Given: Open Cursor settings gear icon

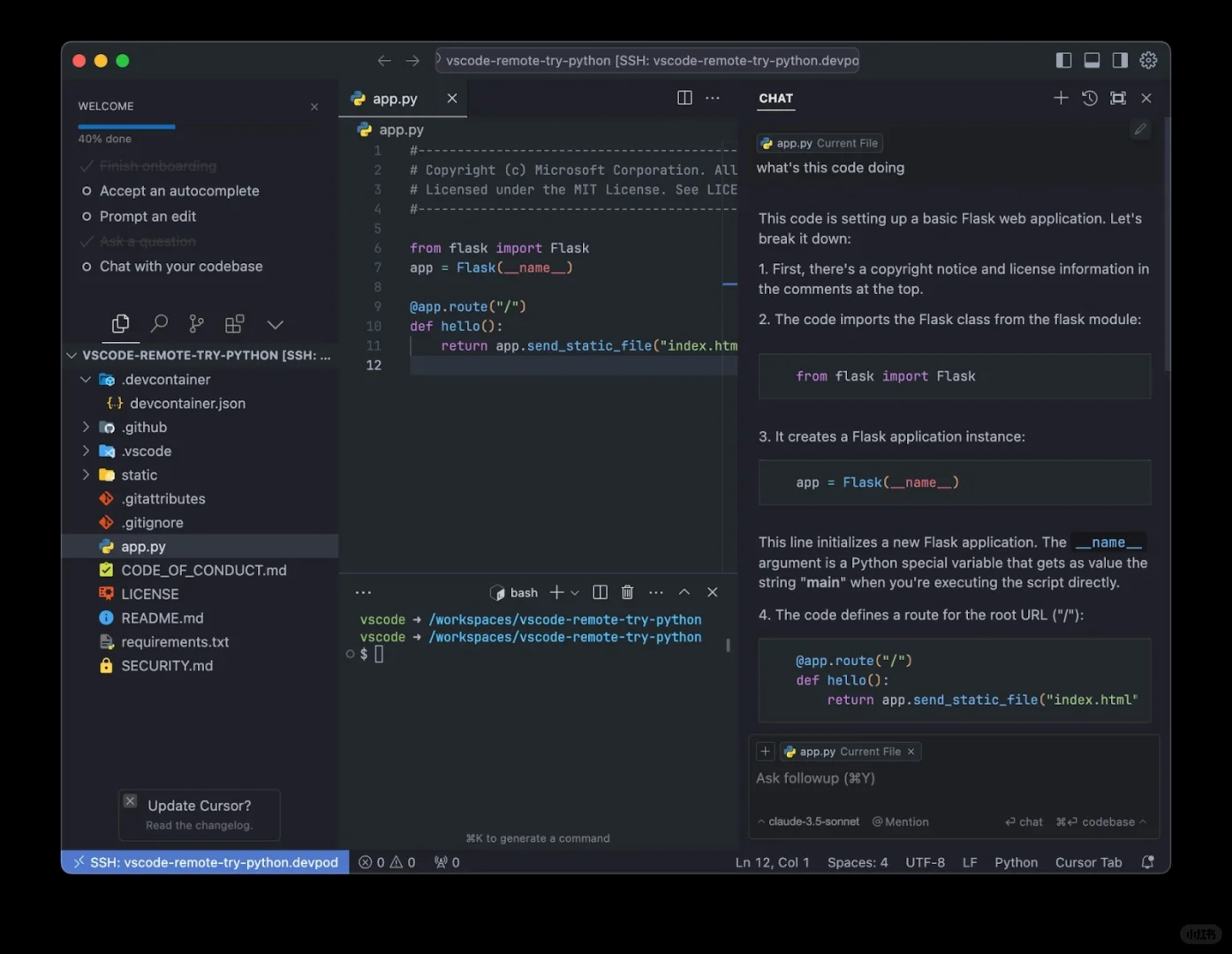Looking at the screenshot, I should coord(1148,60).
